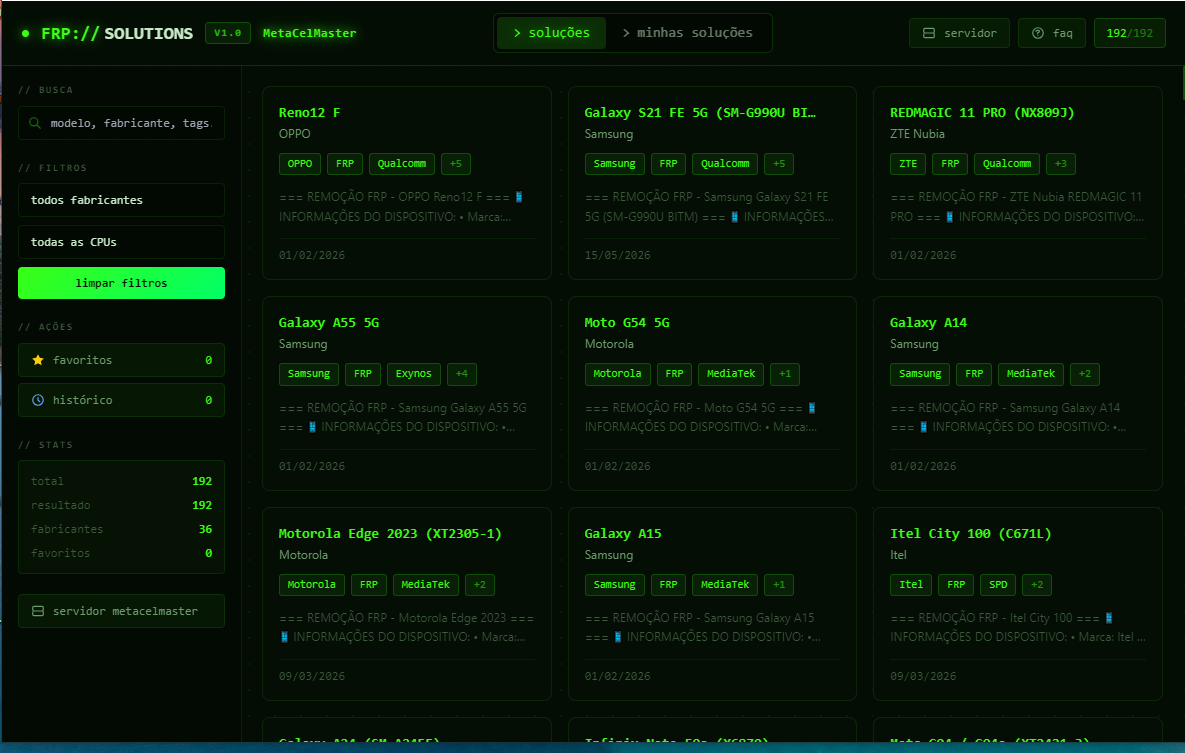Expand +4 tags on Galaxy A55 5G card
Viewport: 1185px width, 753px height.
point(462,373)
